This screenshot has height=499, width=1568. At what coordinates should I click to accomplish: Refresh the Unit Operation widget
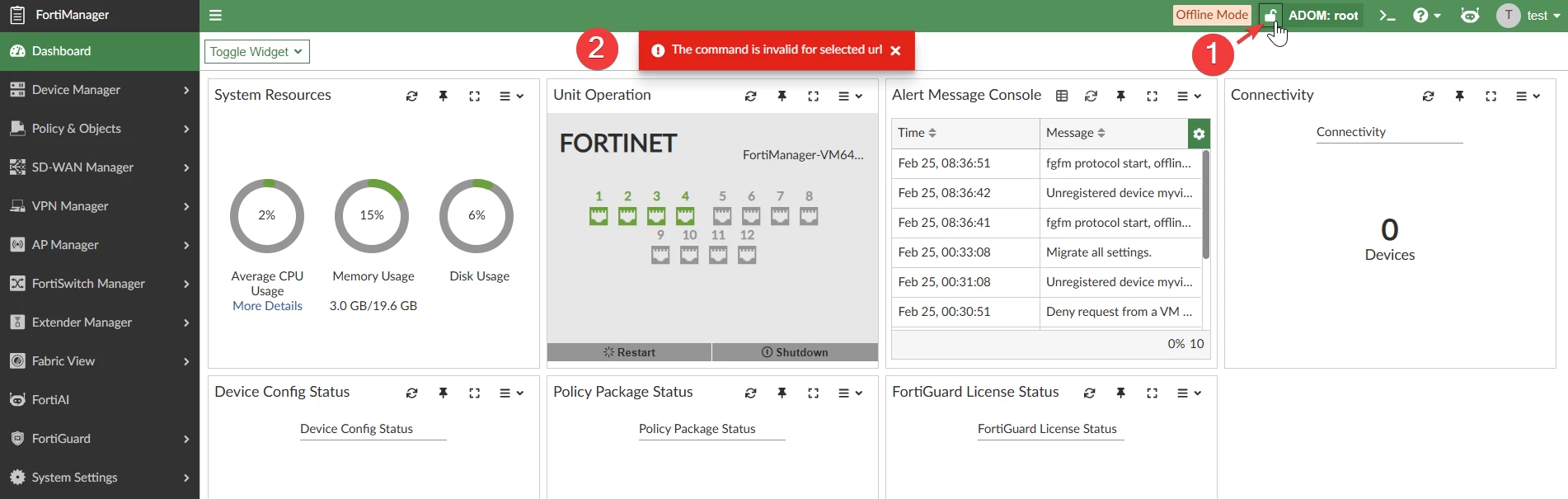tap(750, 97)
